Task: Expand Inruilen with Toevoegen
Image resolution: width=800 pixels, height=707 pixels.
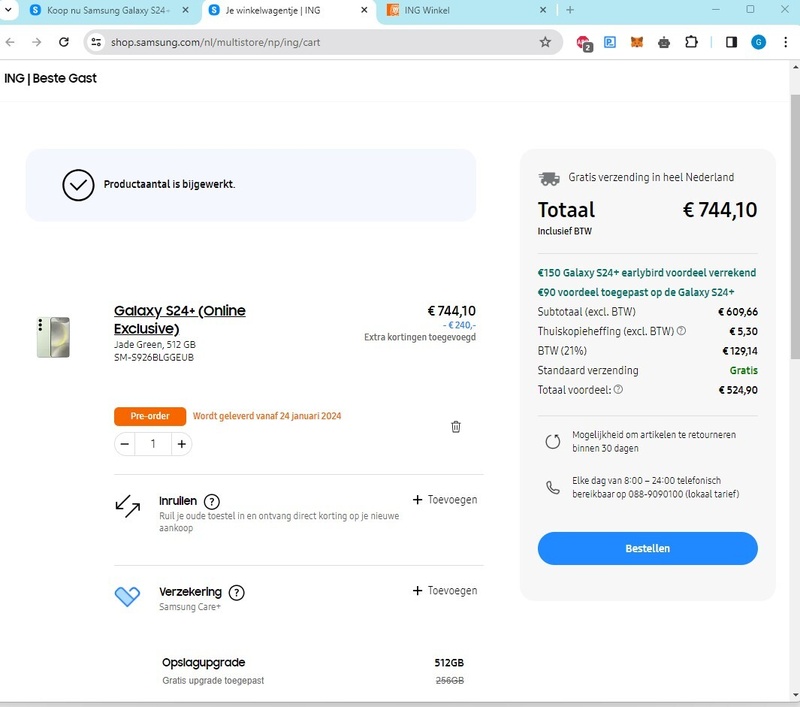Action: [x=445, y=500]
